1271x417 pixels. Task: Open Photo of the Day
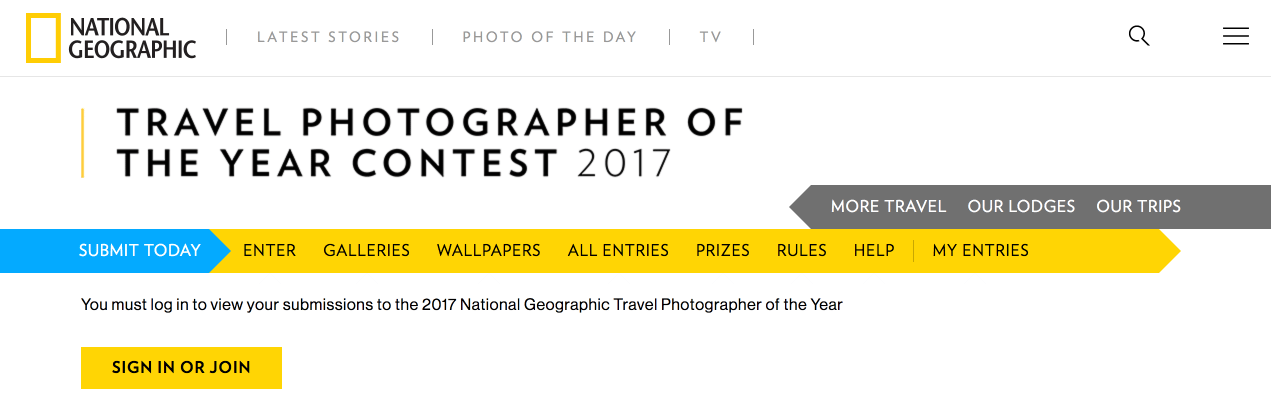(549, 37)
